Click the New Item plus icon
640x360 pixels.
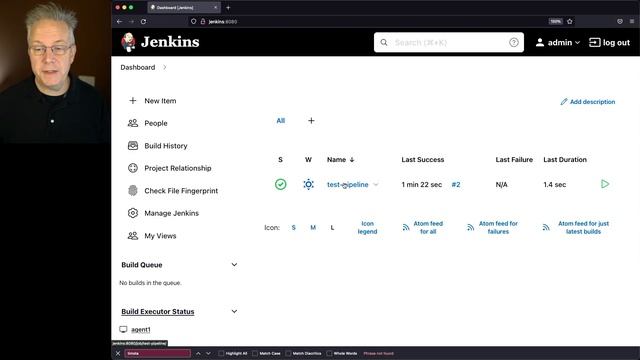tap(133, 100)
